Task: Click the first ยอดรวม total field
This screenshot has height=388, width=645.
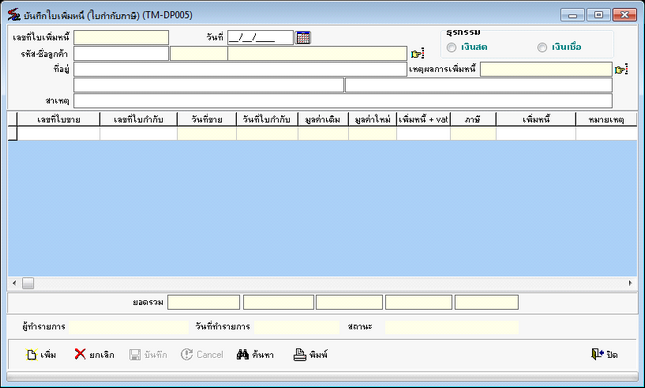Action: tap(204, 302)
